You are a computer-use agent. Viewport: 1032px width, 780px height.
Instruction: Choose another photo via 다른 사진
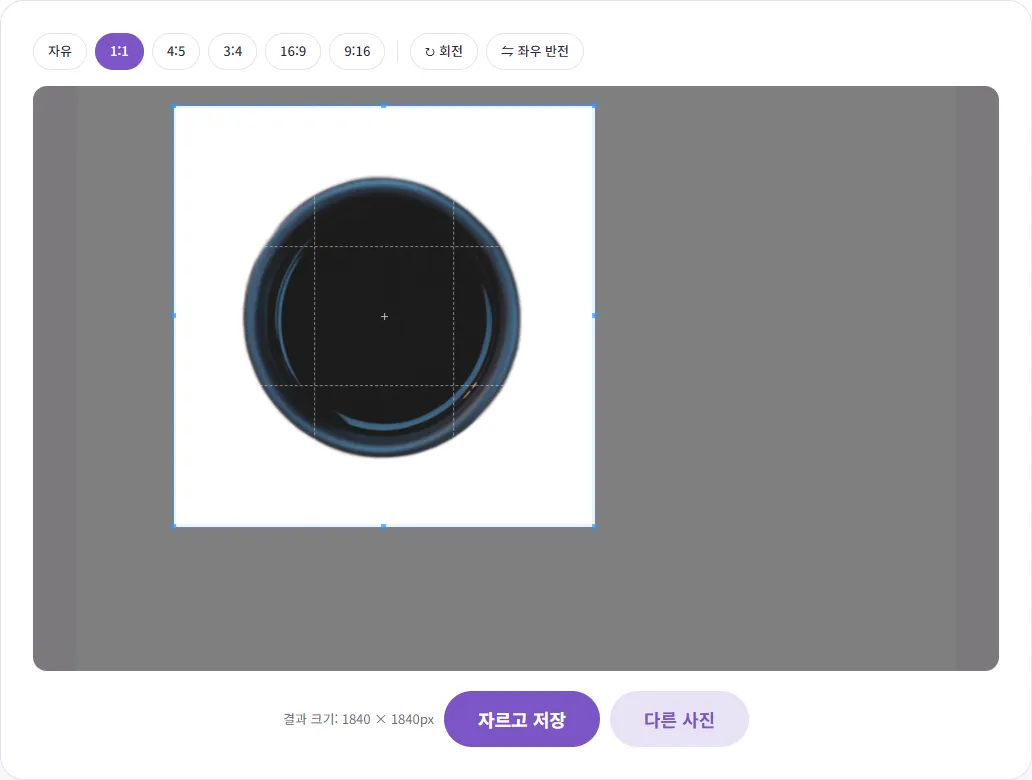[679, 719]
